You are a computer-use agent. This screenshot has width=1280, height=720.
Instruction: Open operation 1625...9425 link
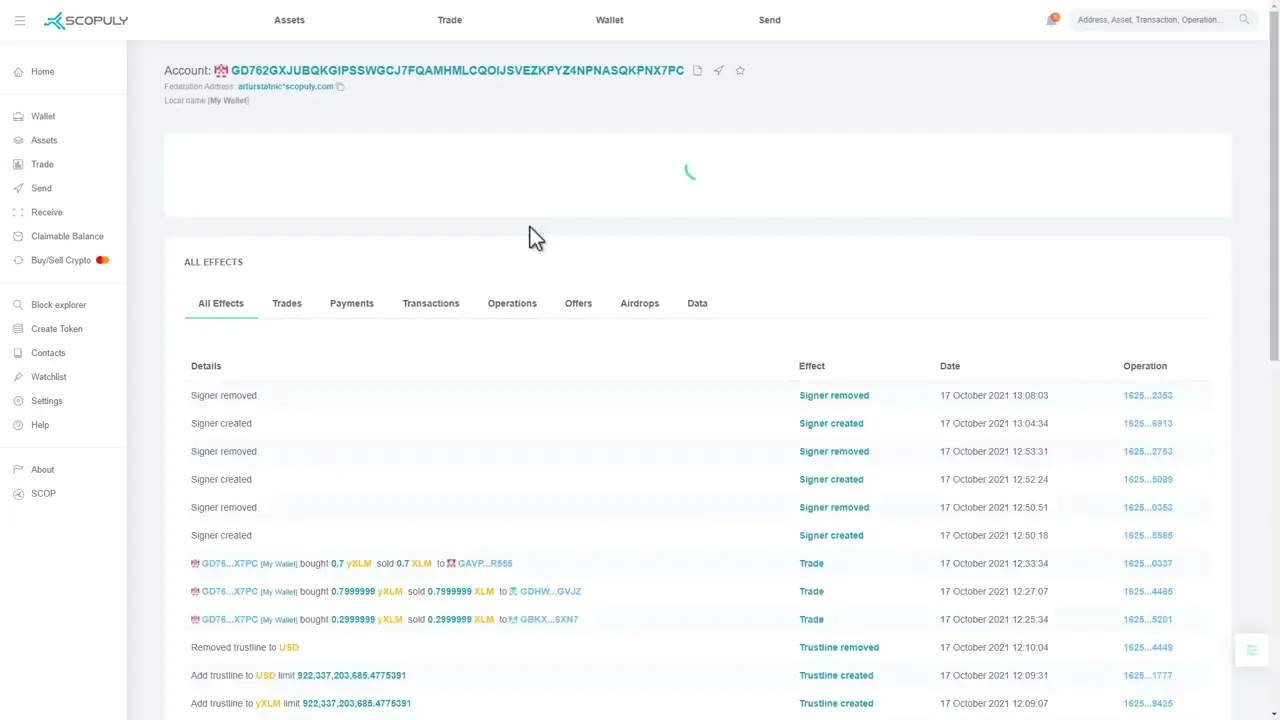click(x=1148, y=704)
